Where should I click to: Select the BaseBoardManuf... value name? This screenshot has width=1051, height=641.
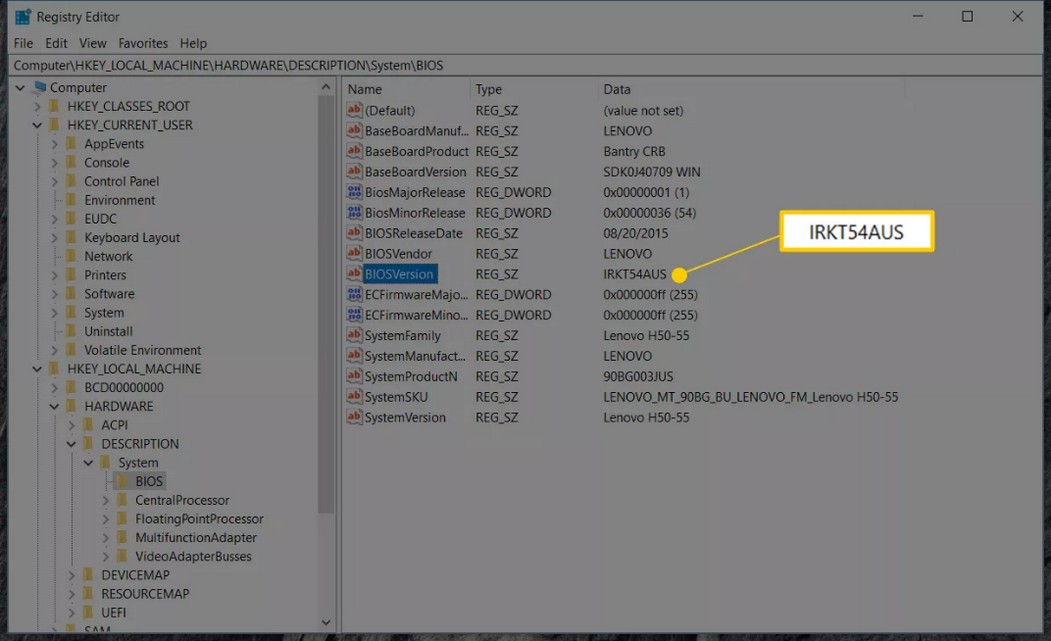pos(416,131)
